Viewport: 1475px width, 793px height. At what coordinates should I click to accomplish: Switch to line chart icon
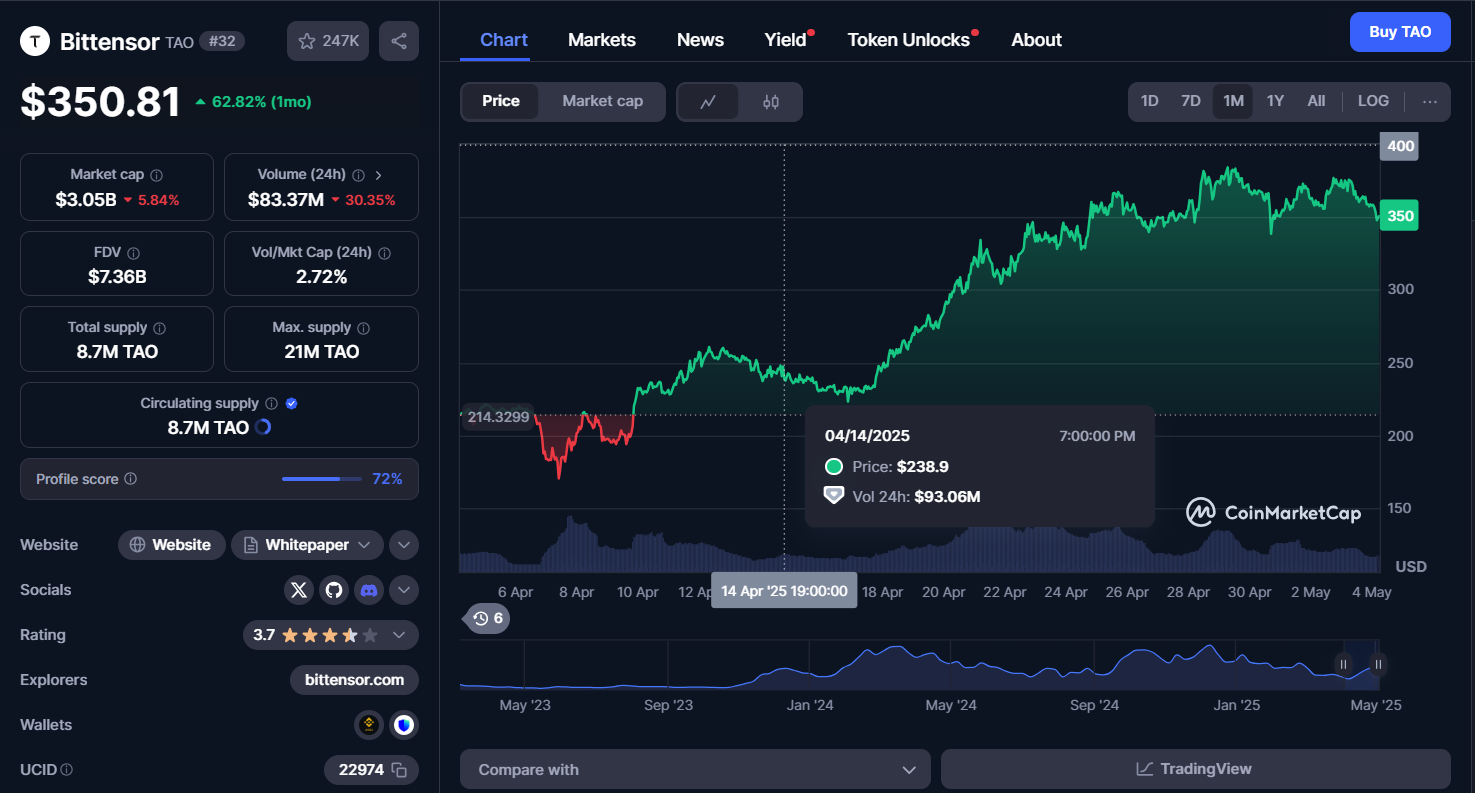(708, 102)
